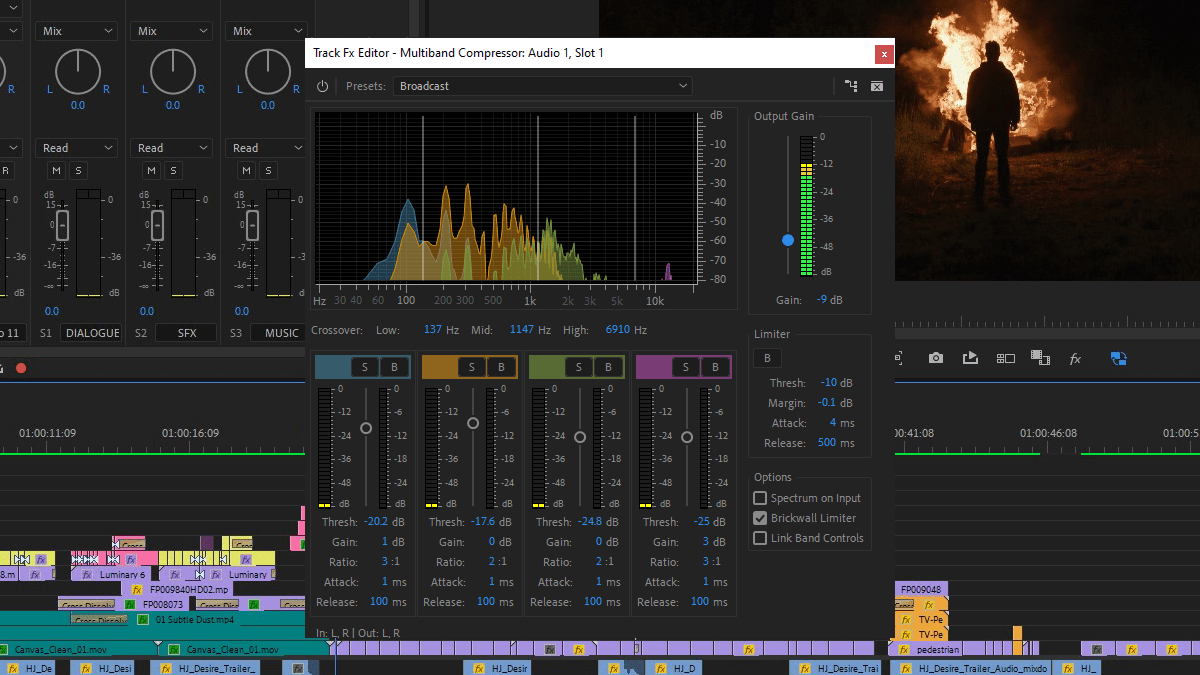Click the Comparison View film icon
This screenshot has width=1200, height=675.
(x=1040, y=357)
